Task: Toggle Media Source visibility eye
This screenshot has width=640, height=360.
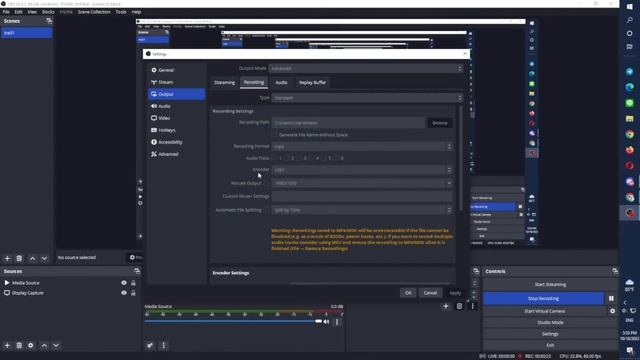Action: [x=124, y=283]
